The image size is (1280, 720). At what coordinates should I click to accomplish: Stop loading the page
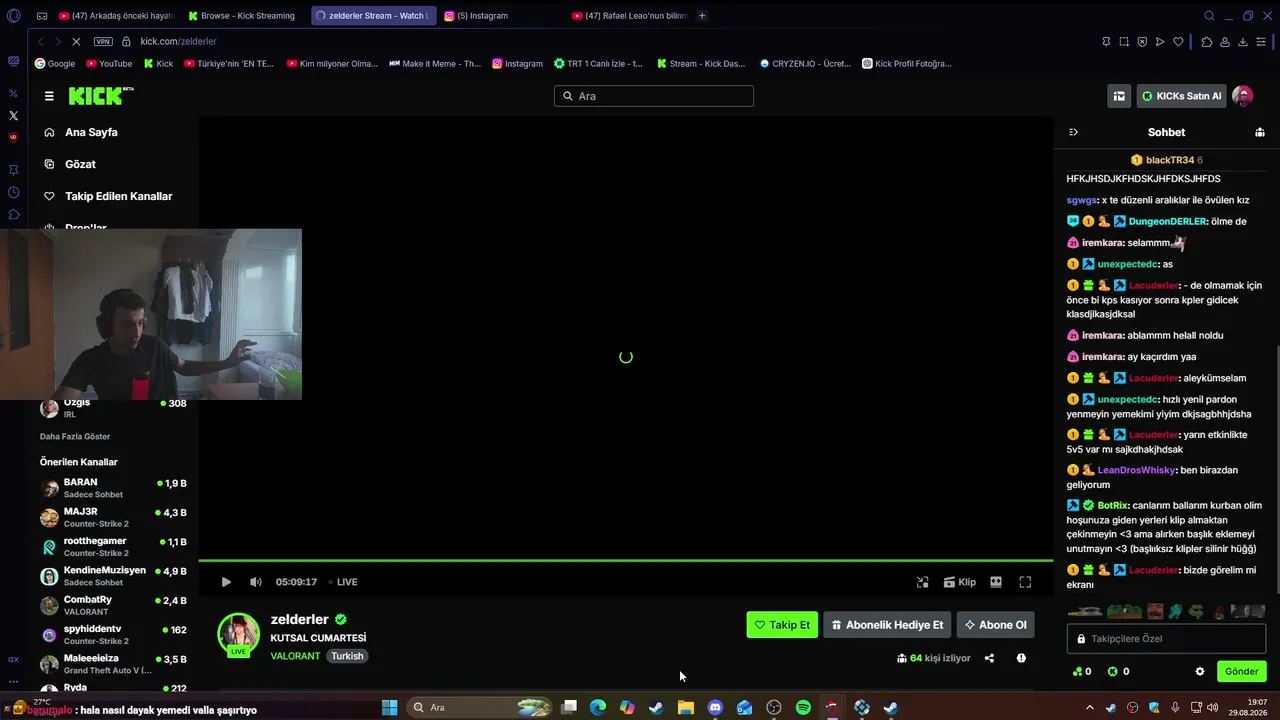coord(75,41)
